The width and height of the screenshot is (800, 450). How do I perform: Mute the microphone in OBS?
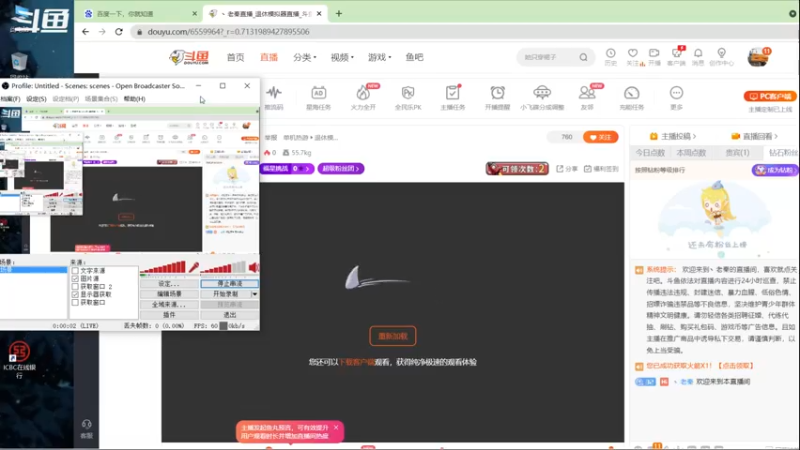point(193,267)
